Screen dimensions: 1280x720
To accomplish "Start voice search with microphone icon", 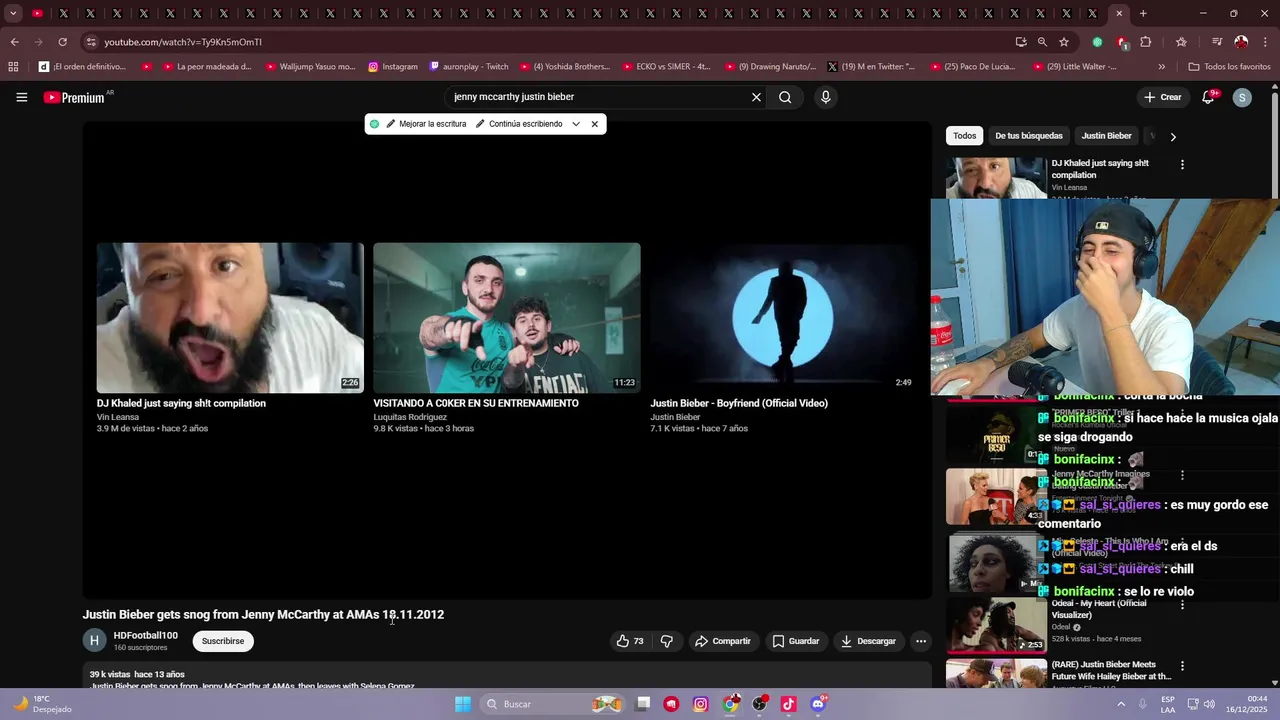I will click(825, 97).
